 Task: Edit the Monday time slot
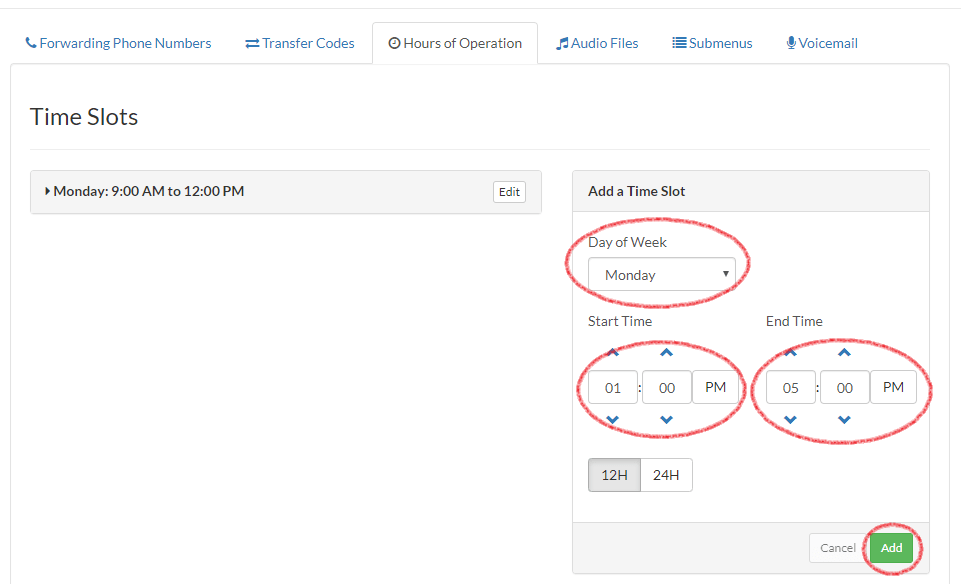509,191
